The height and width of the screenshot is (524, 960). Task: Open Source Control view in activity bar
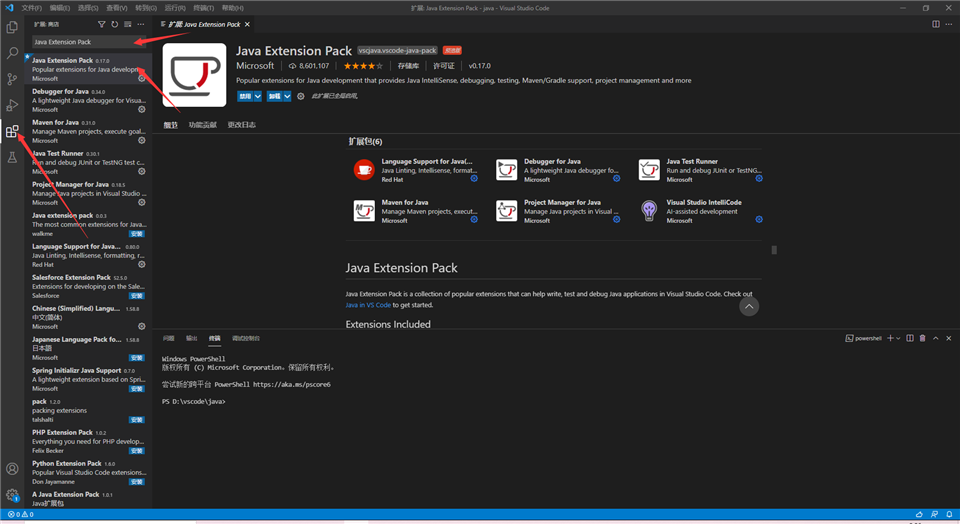pyautogui.click(x=12, y=79)
